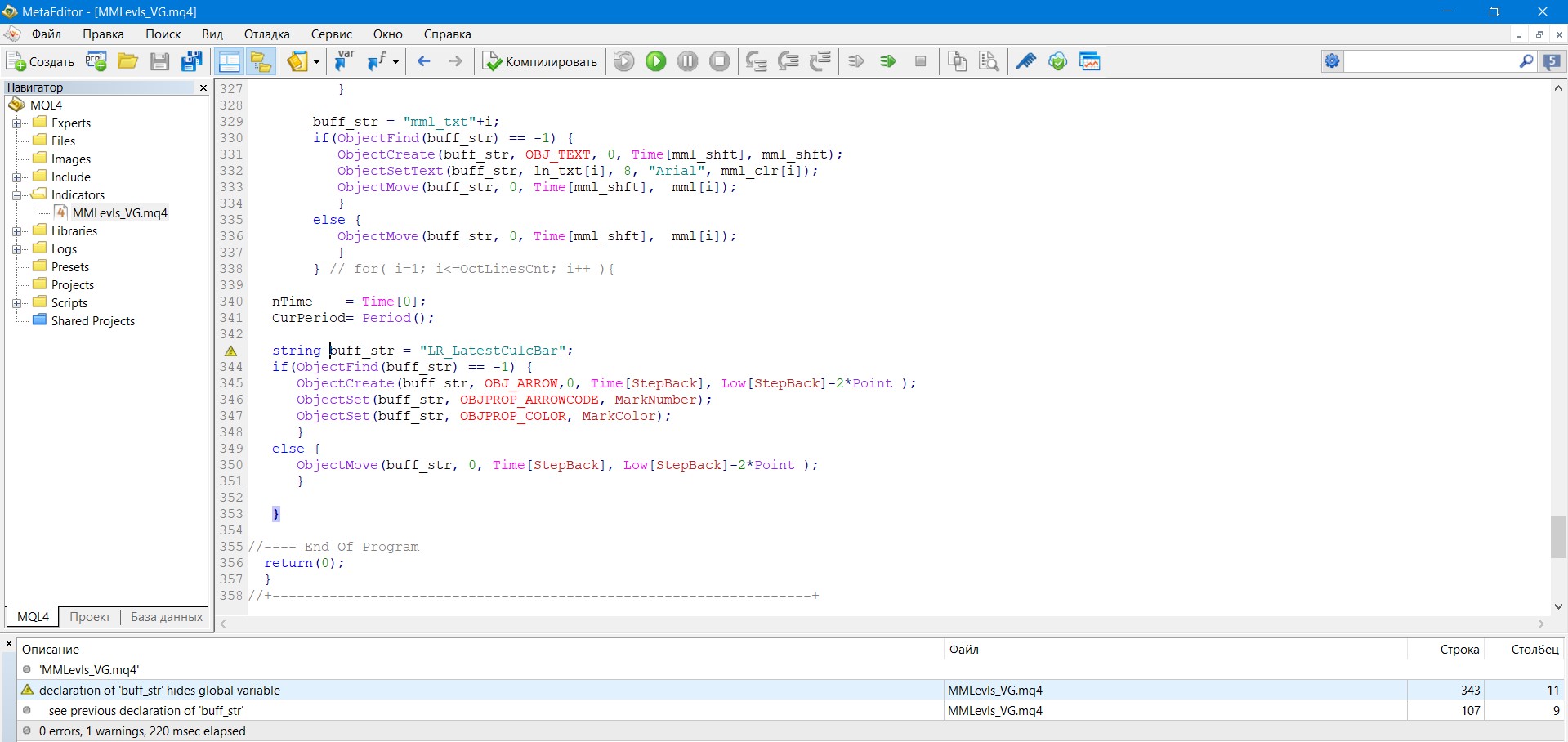Save the current file with the floppy icon
The width and height of the screenshot is (1568, 742).
coord(160,61)
